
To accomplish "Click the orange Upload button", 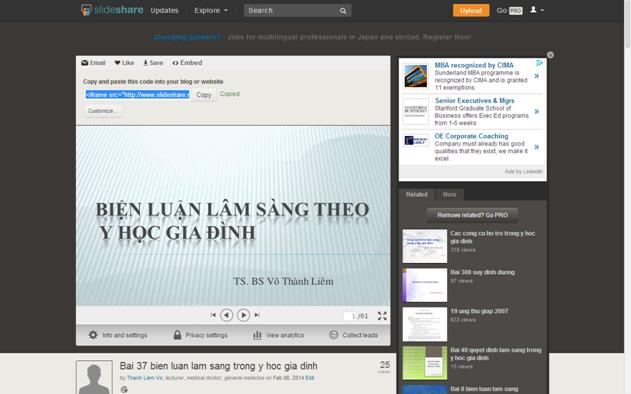I will click(471, 10).
